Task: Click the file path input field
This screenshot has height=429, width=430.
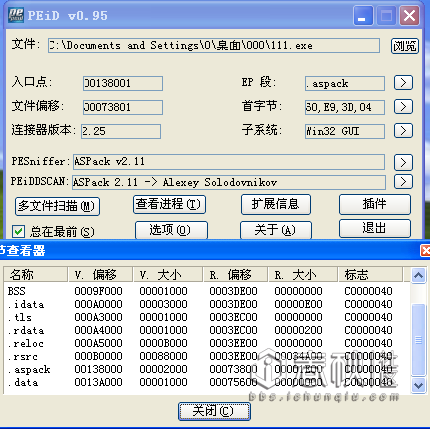Action: pyautogui.click(x=214, y=45)
